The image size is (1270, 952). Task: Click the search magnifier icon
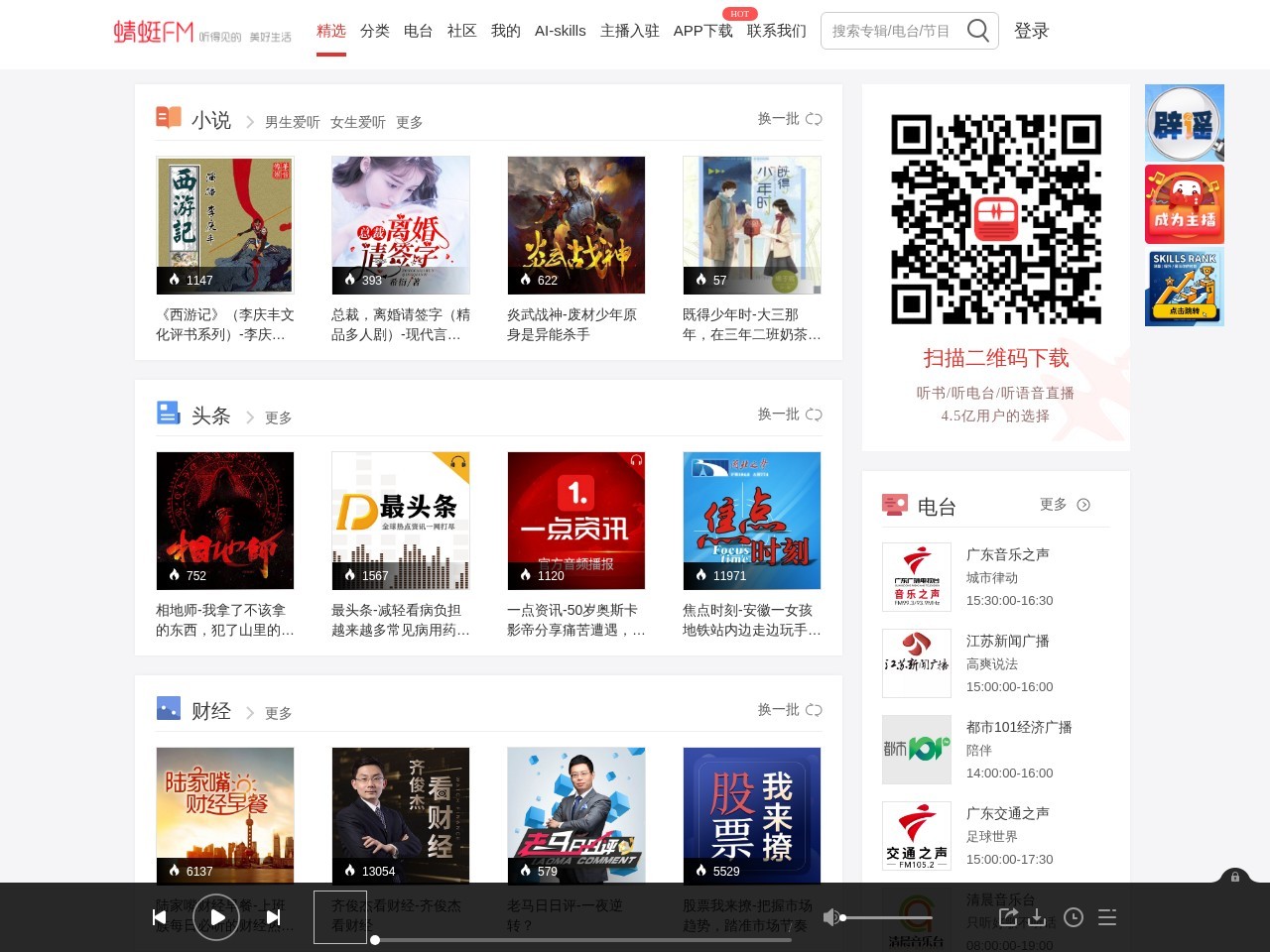point(978,31)
